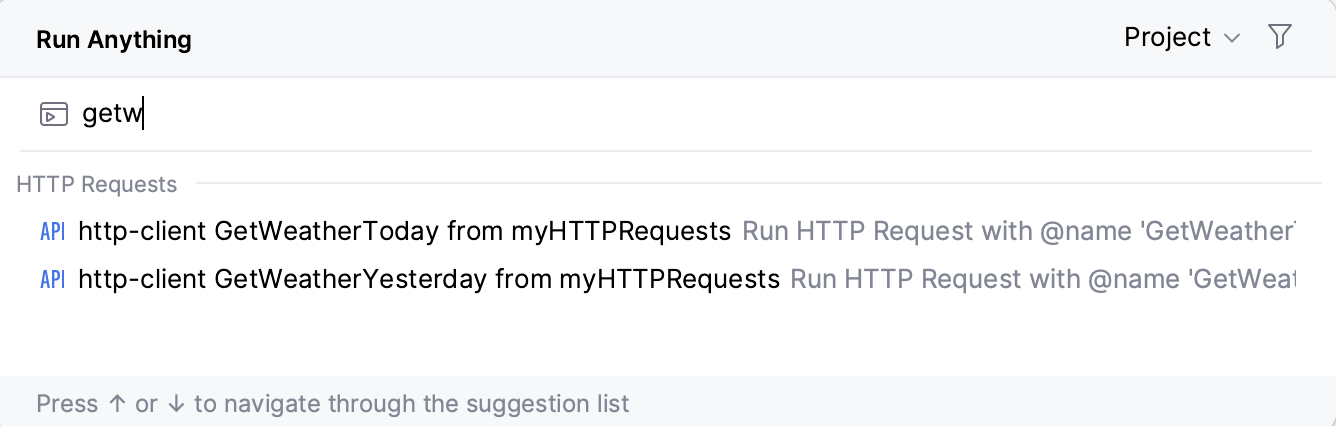1336x426 pixels.
Task: Click the API icon next to GetWeatherYesterday
Action: coord(52,279)
